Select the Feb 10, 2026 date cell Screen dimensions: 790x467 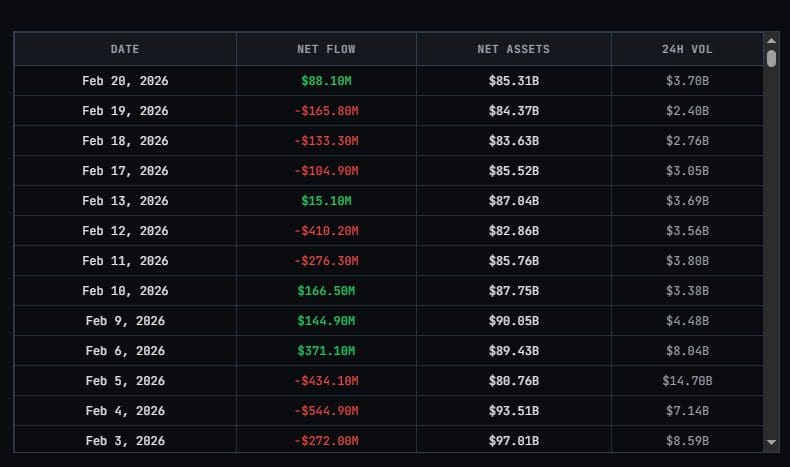(125, 291)
